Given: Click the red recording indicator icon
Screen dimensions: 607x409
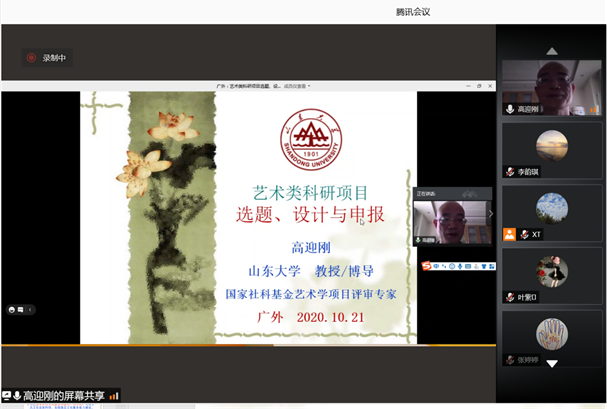Looking at the screenshot, I should 31,58.
